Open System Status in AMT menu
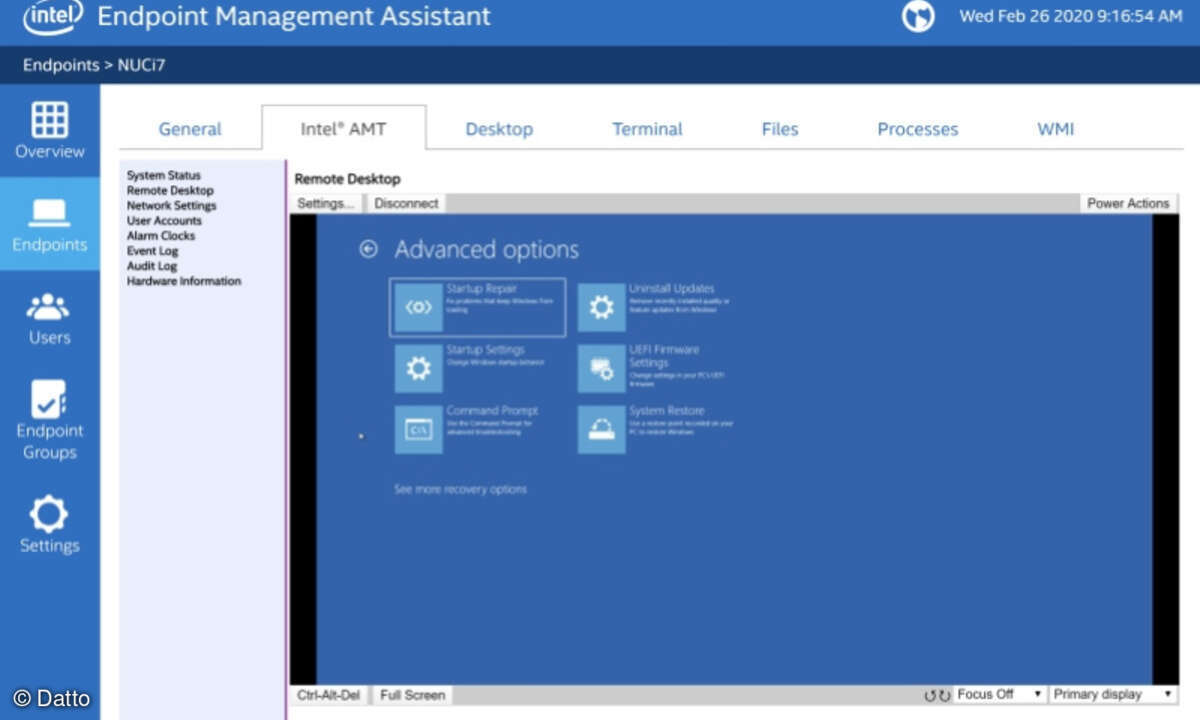 point(164,175)
